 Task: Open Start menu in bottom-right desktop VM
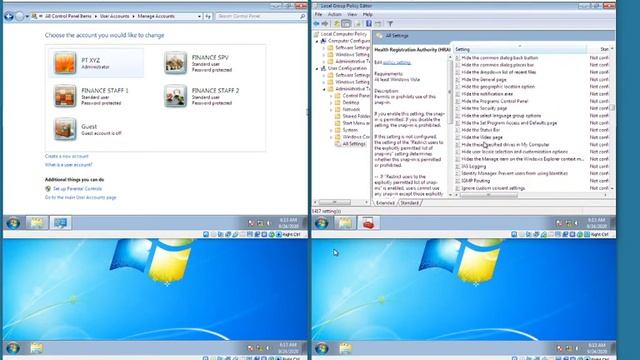pyautogui.click(x=322, y=348)
